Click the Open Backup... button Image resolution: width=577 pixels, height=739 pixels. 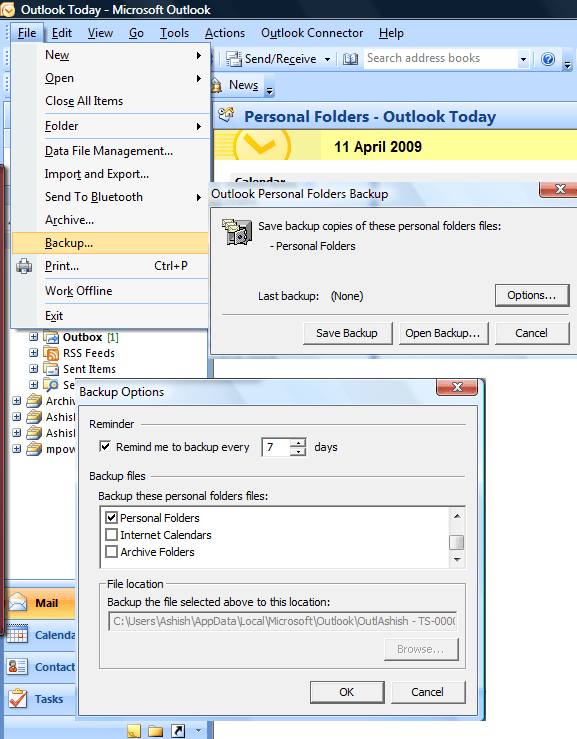[x=443, y=333]
